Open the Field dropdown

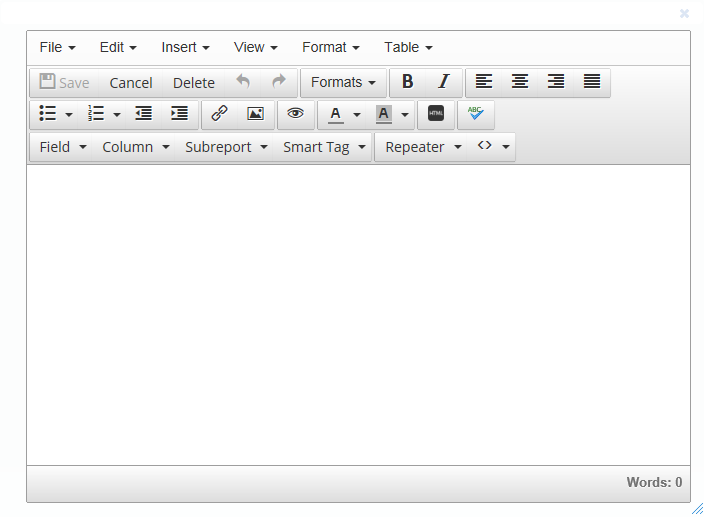pyautogui.click(x=63, y=147)
